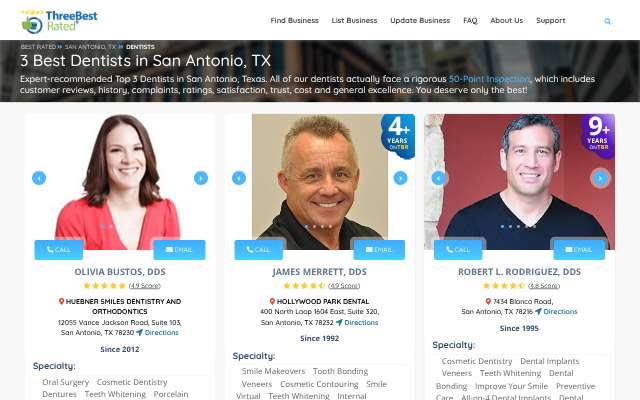The height and width of the screenshot is (400, 640).
Task: Go to Best Rated breadcrumb
Action: click(38, 47)
